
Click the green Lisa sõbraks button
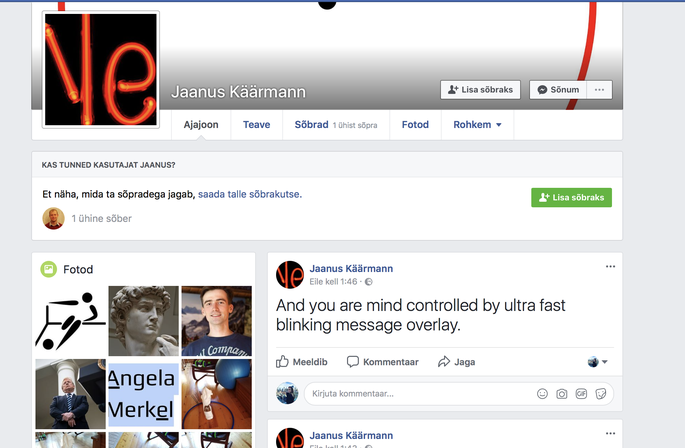tap(571, 198)
